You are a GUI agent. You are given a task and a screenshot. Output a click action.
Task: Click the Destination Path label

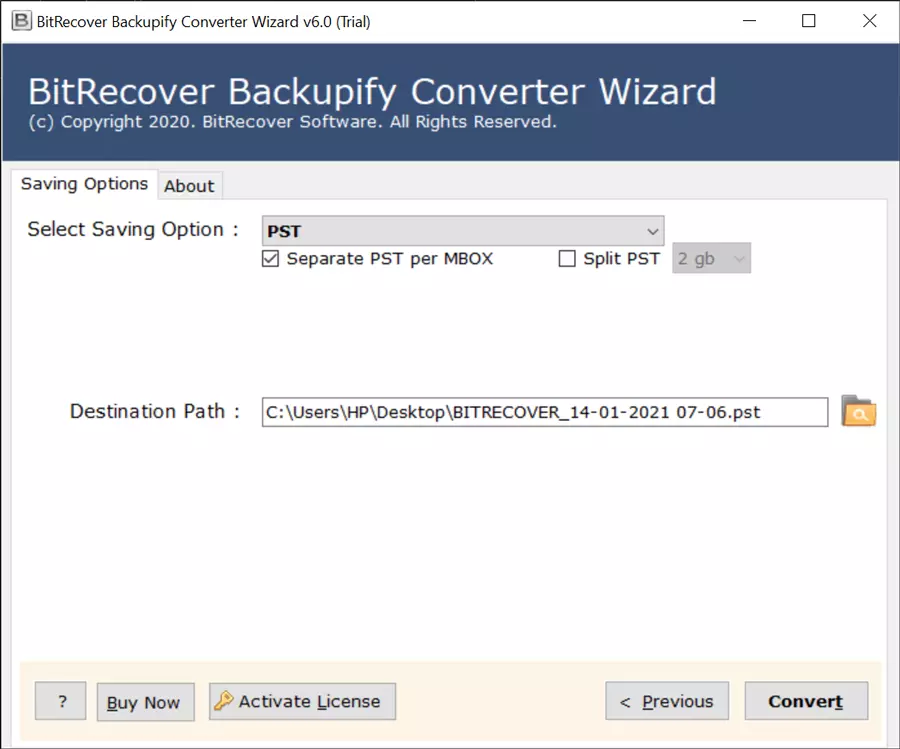[154, 412]
